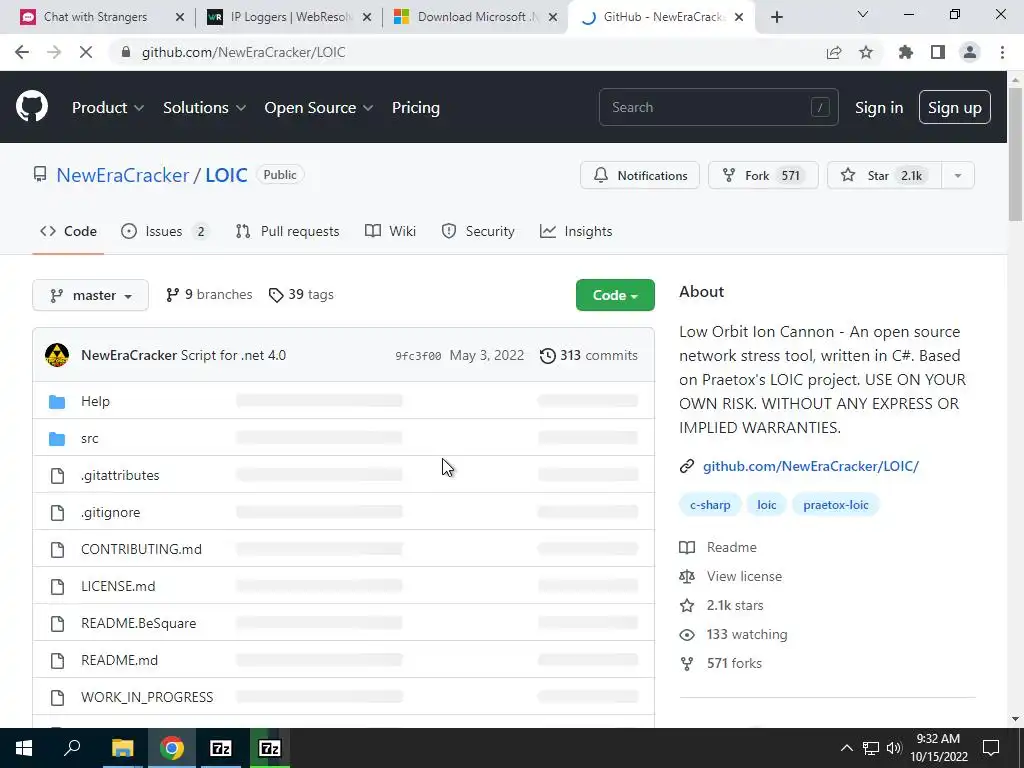
Task: Open the Windows notification center
Action: 991,748
